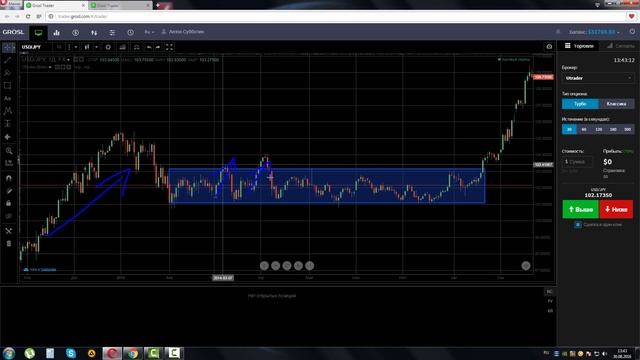This screenshot has width=640, height=360.
Task: Toggle the magnet snap mode
Action: (9, 178)
